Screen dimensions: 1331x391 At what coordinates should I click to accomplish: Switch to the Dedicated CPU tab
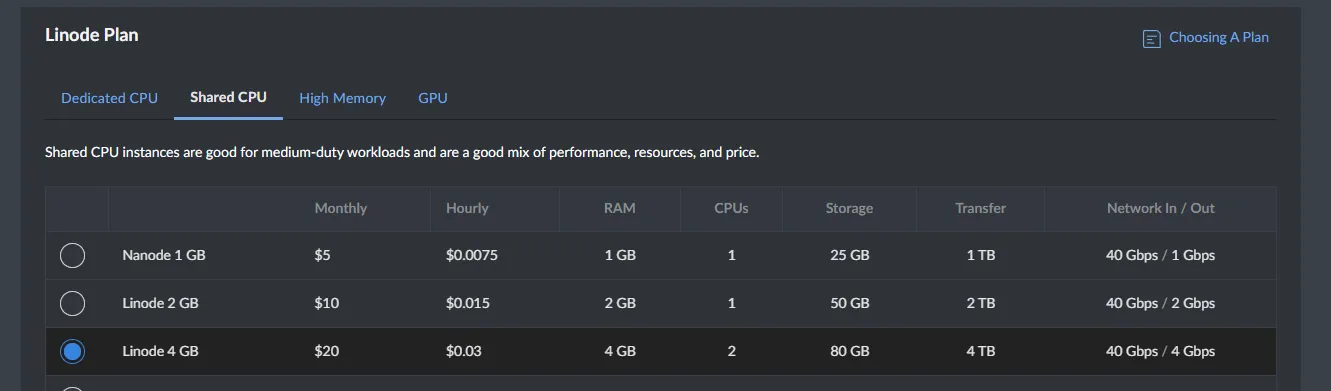pos(109,98)
